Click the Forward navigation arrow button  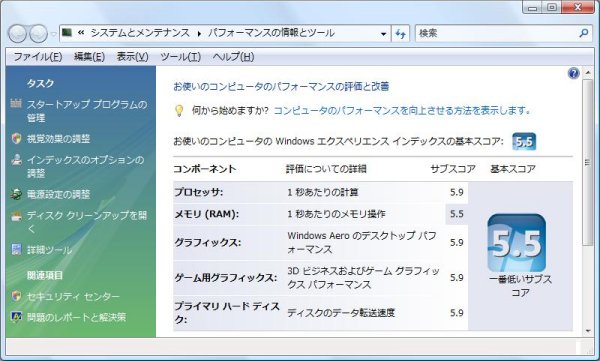(x=38, y=34)
